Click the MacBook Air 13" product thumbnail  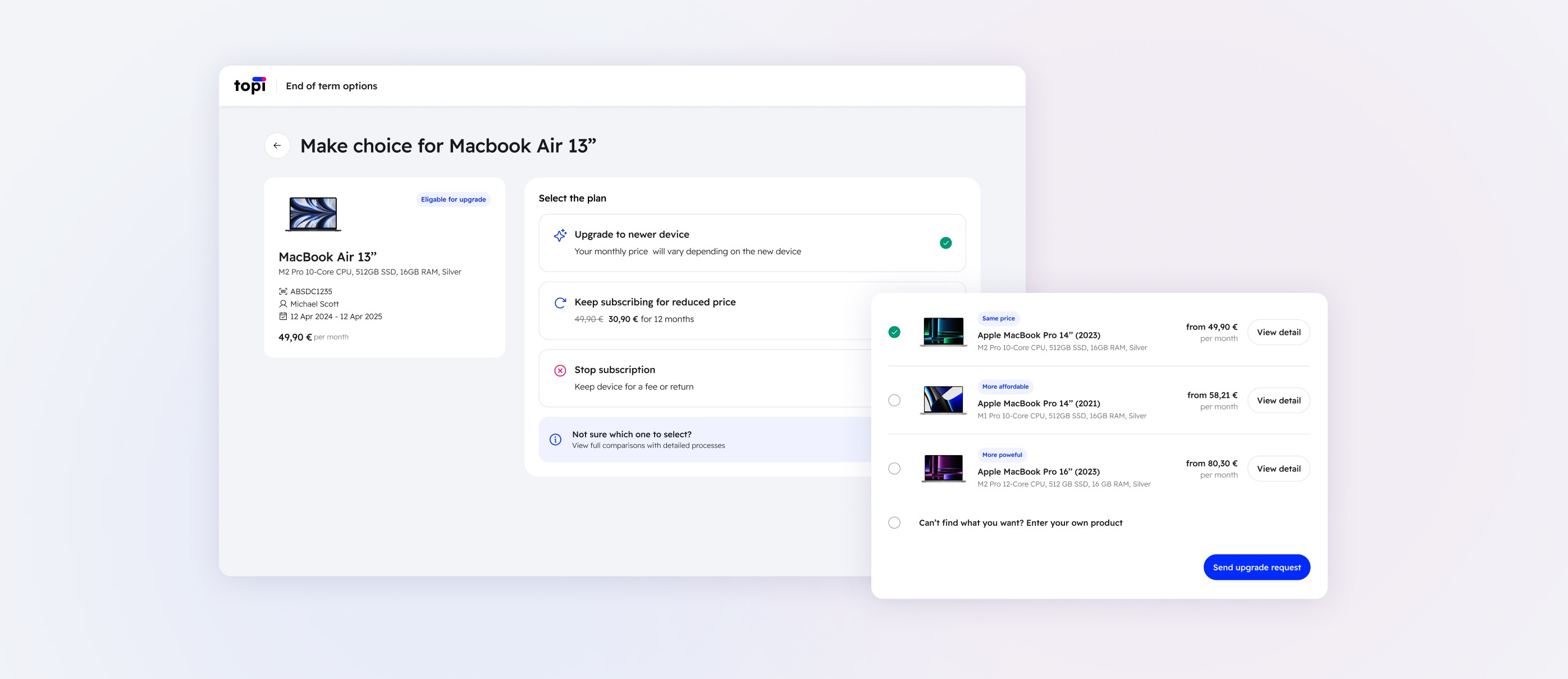(313, 214)
